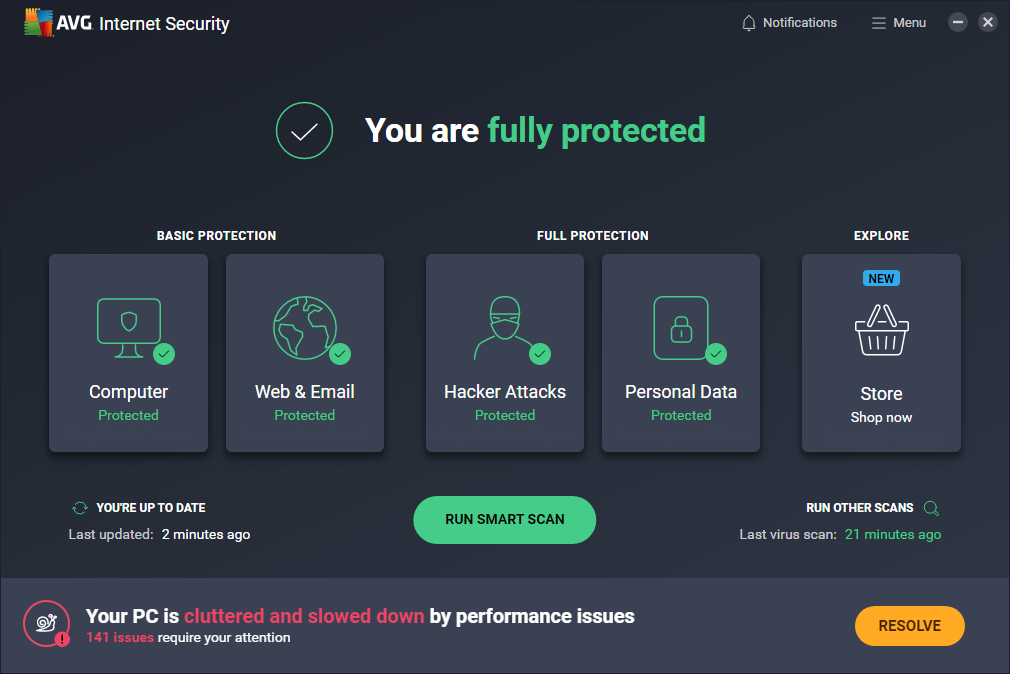Open the Notifications bell

tap(749, 22)
